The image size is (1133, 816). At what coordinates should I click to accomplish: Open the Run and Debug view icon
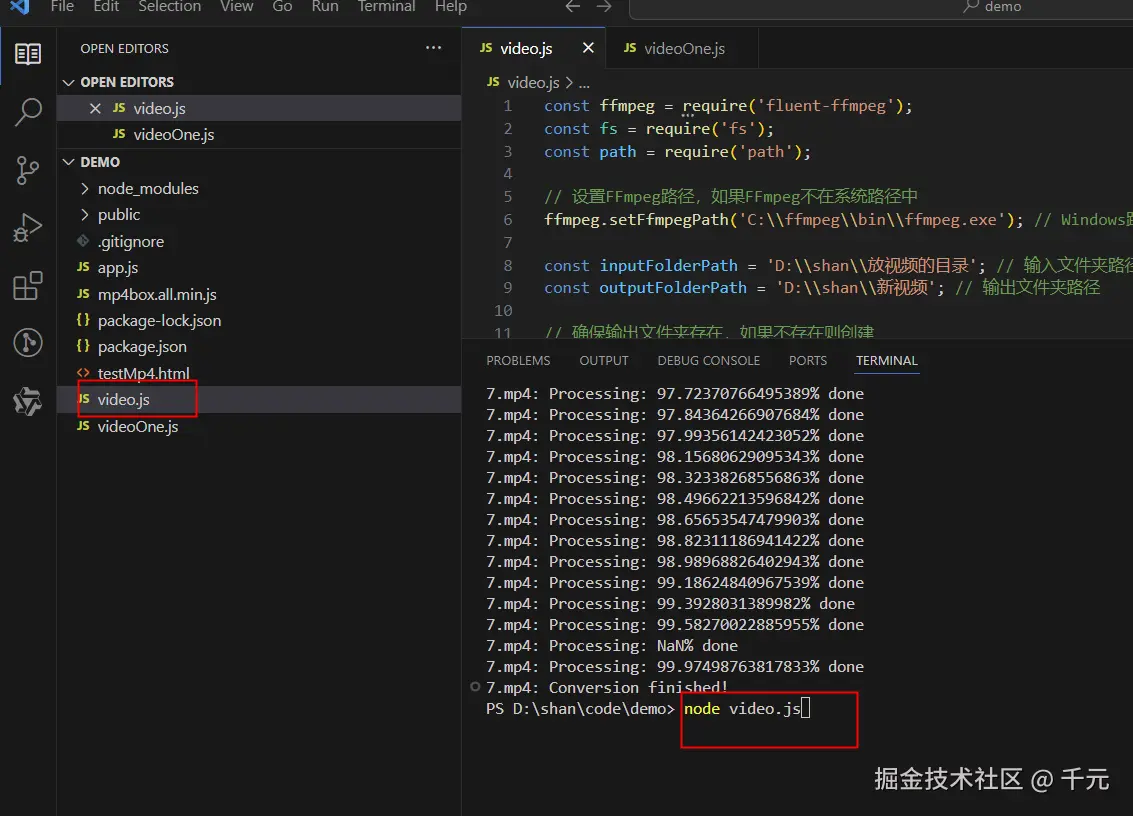27,228
